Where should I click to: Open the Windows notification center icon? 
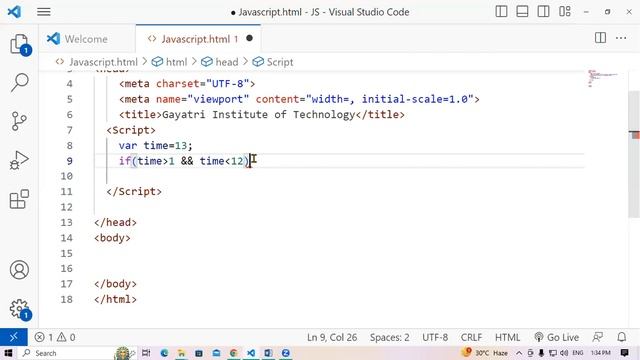624,353
